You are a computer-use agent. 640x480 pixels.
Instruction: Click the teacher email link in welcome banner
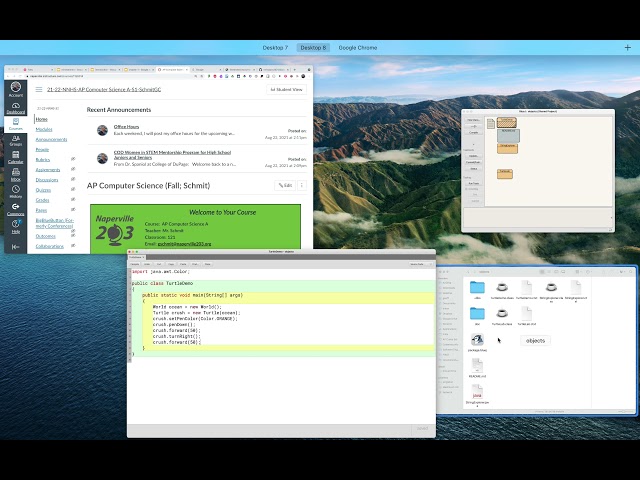tap(184, 244)
